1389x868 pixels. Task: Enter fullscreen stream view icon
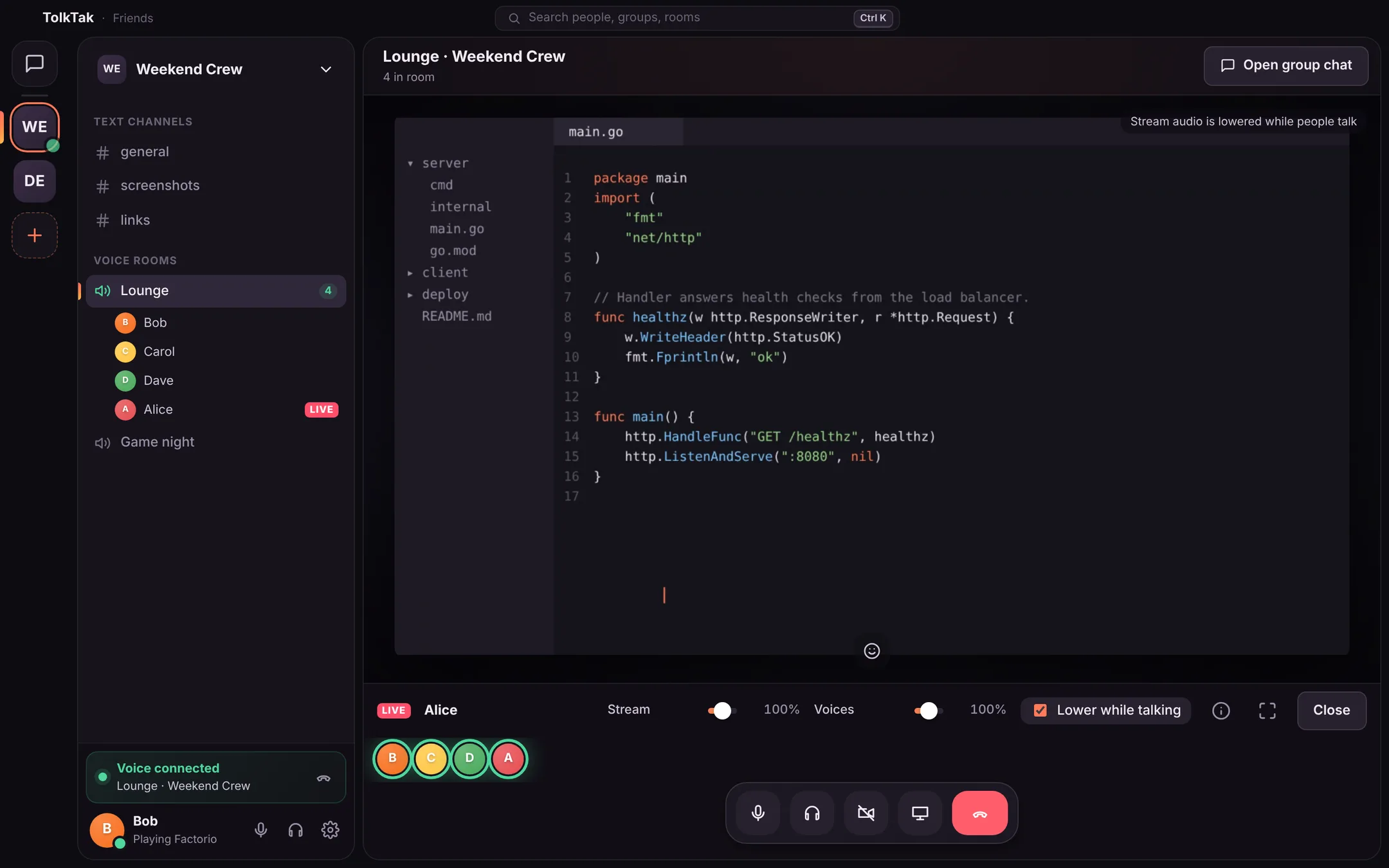[1267, 710]
